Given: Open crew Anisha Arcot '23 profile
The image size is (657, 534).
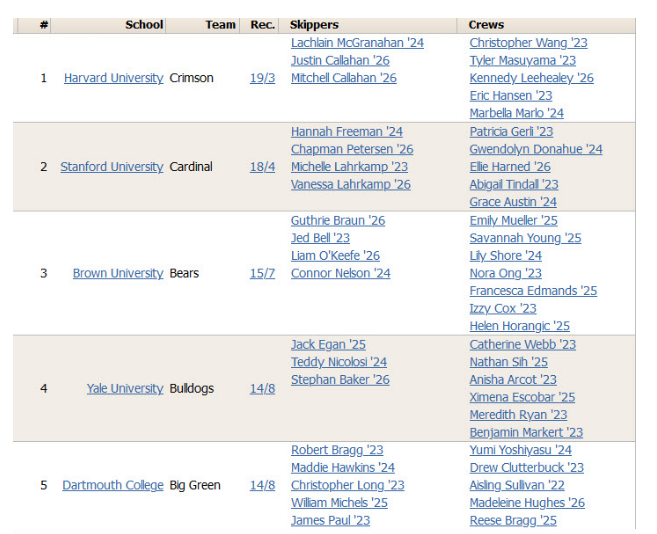Looking at the screenshot, I should [x=513, y=380].
